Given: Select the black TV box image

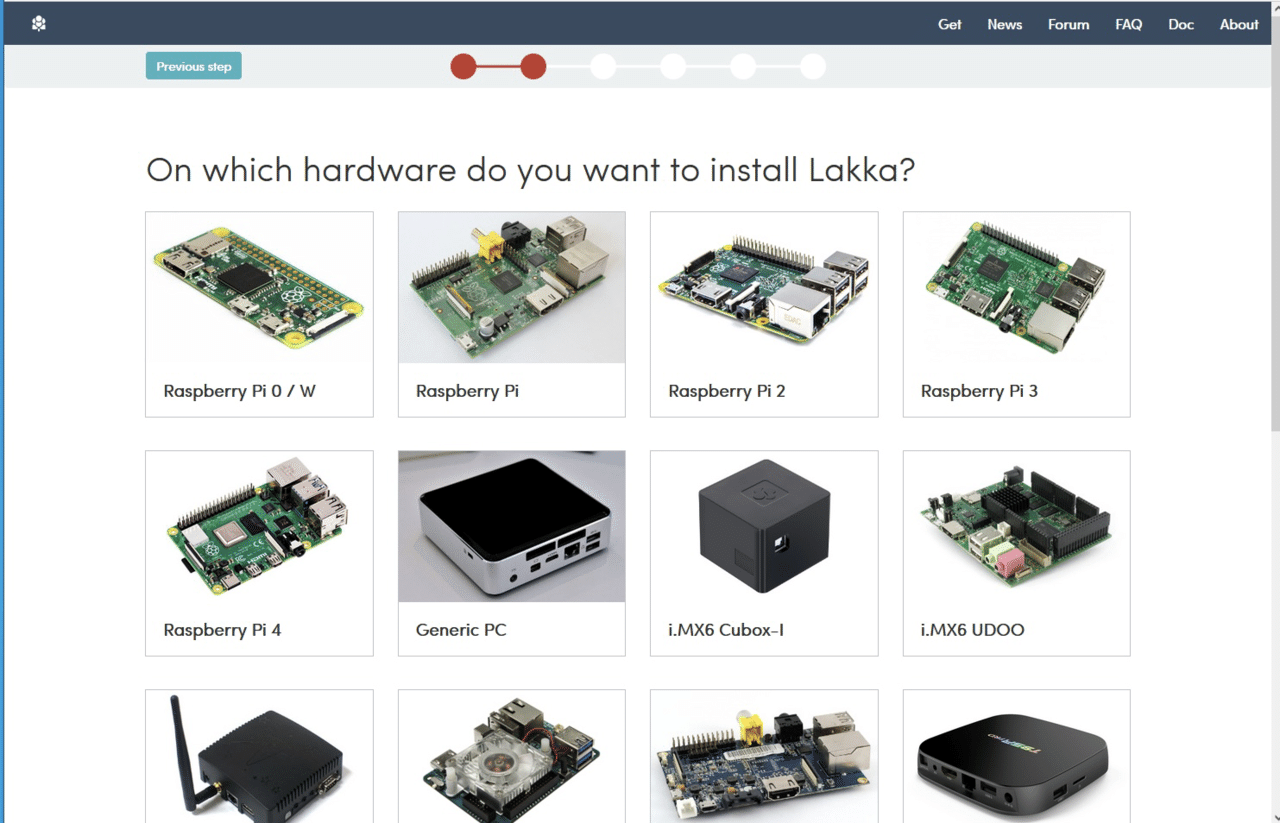Looking at the screenshot, I should (x=1017, y=757).
